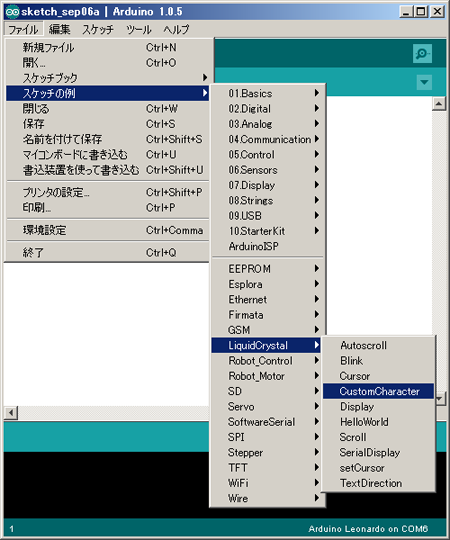Open the Blink LiquidCrystal example
450x540 pixels.
click(378, 361)
